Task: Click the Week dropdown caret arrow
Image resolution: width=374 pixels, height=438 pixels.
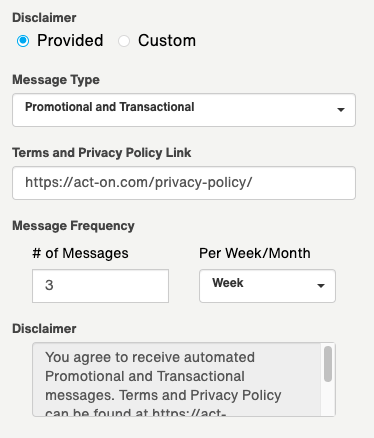Action: pos(321,286)
